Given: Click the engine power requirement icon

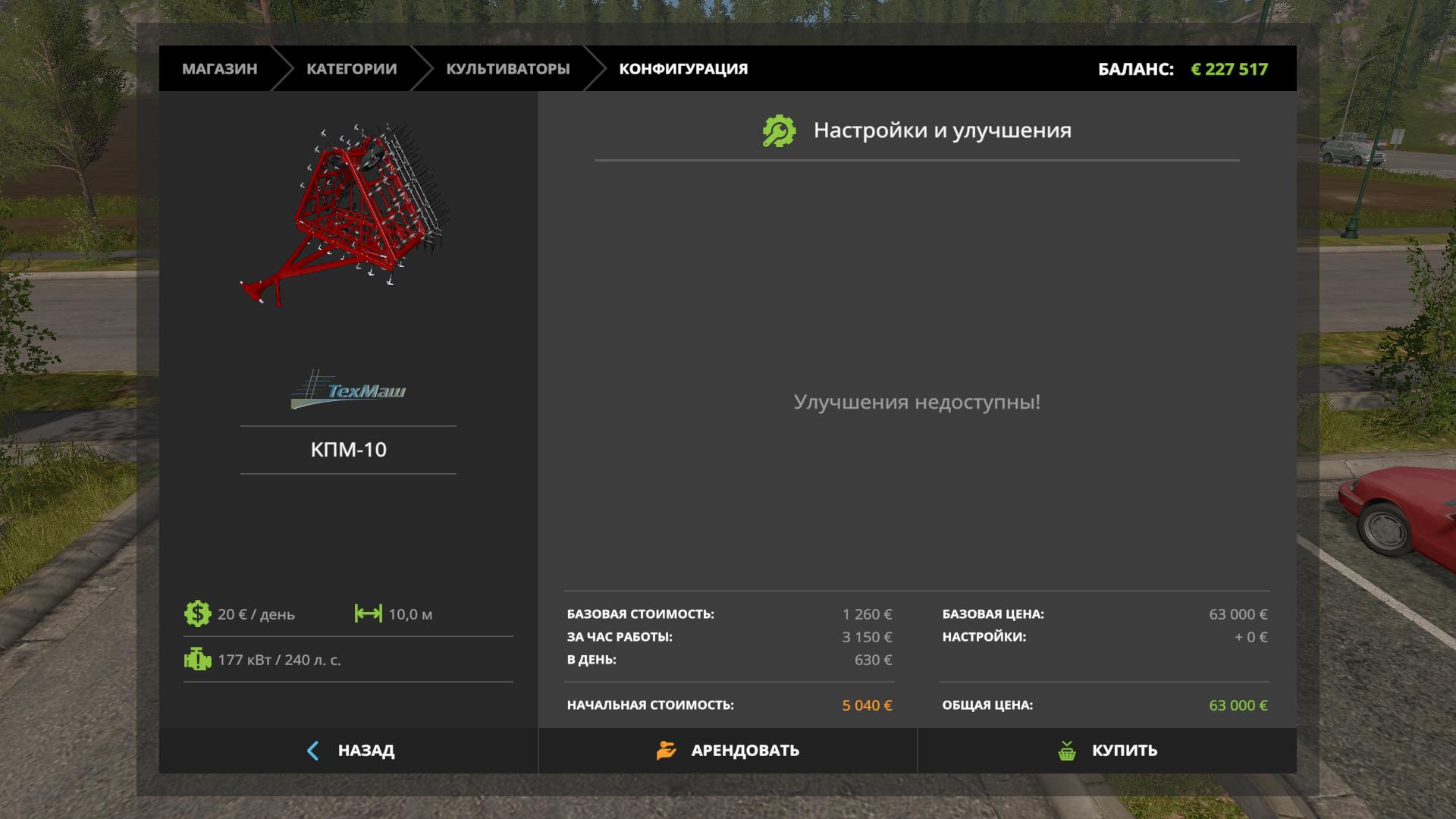Looking at the screenshot, I should (197, 659).
